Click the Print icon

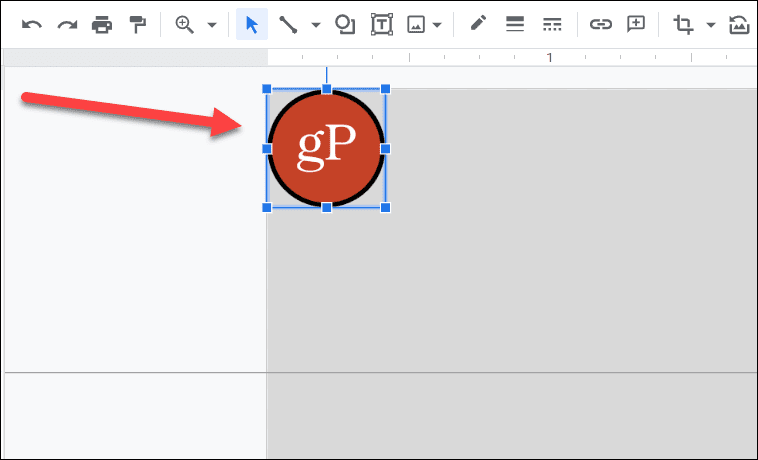102,24
